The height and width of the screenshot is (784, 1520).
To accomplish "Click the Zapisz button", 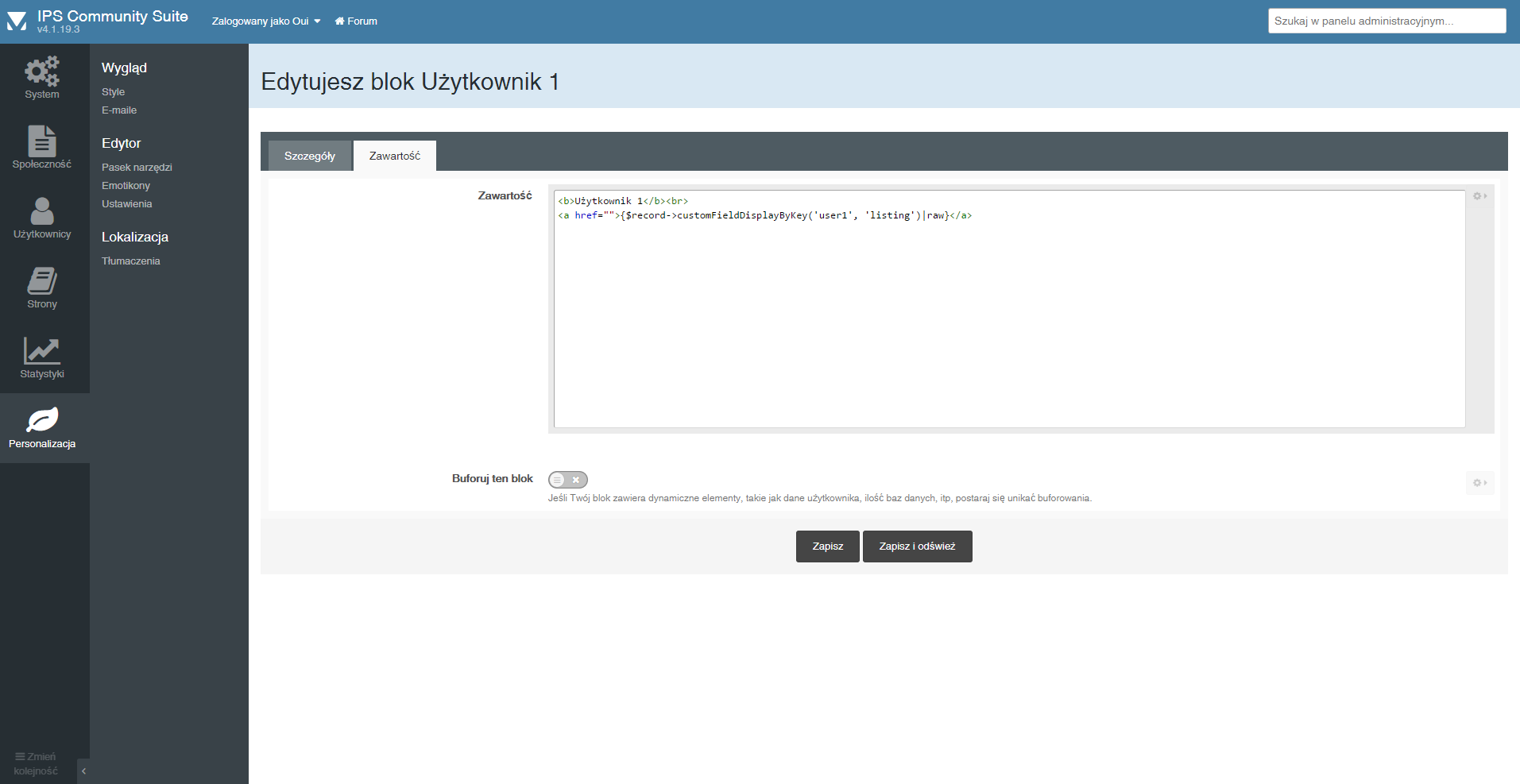I will [827, 546].
